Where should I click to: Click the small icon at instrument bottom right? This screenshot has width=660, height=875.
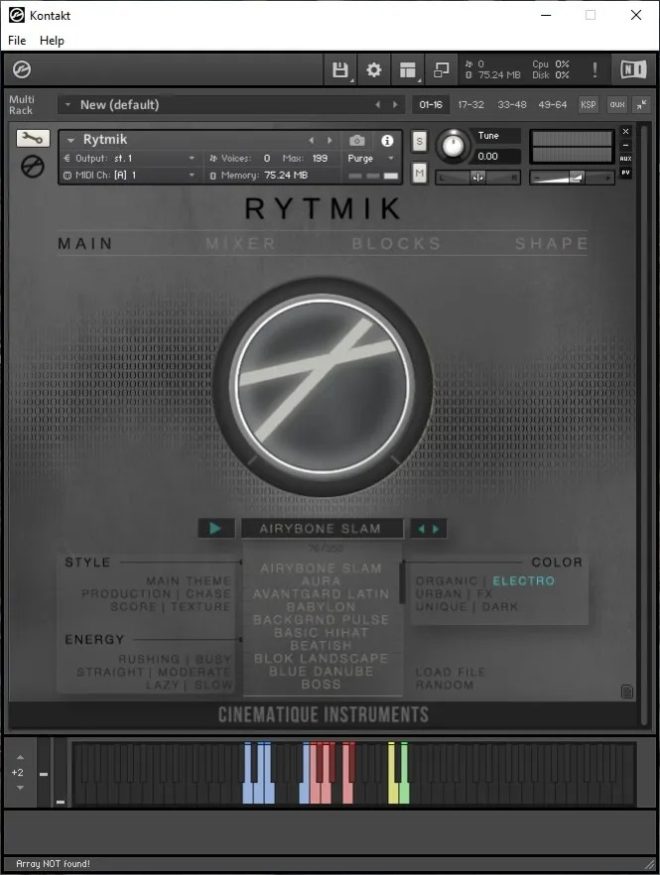point(627,692)
